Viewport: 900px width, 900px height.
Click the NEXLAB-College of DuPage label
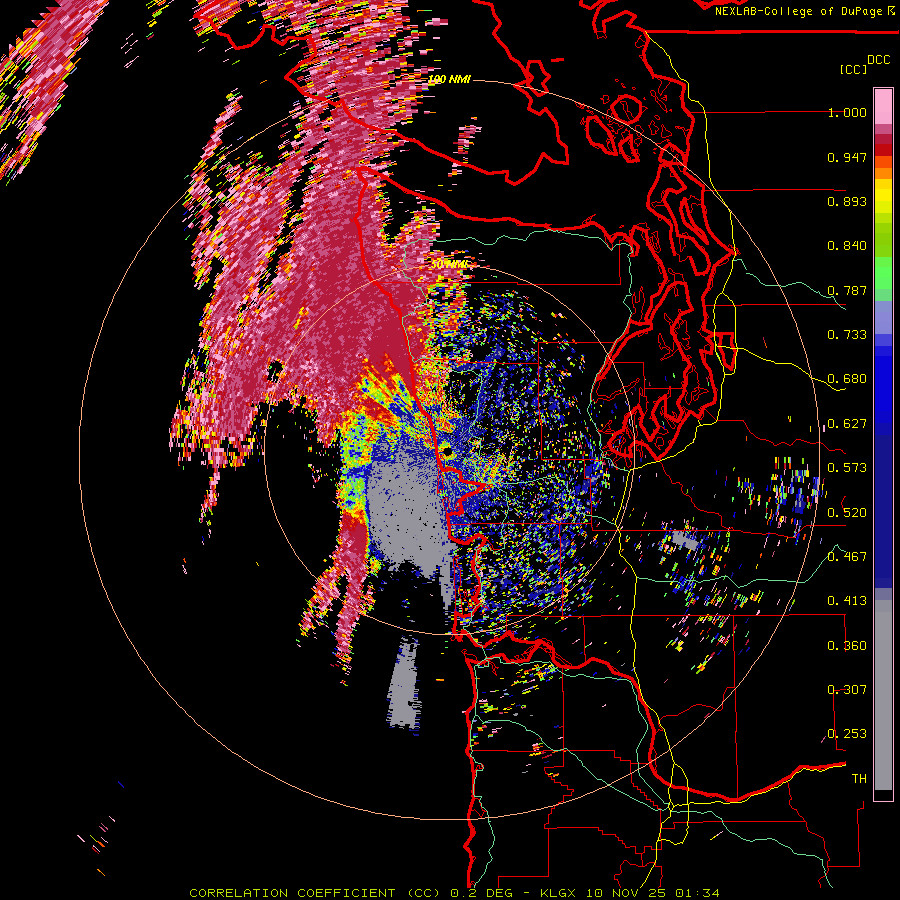(x=799, y=11)
